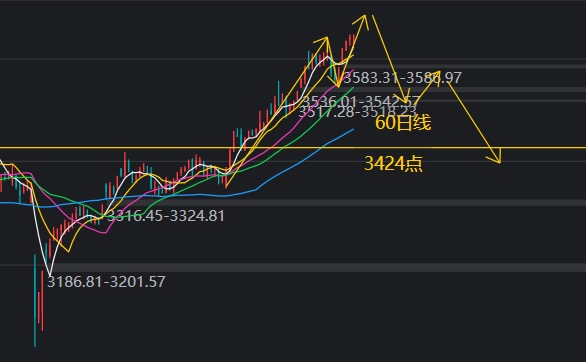The width and height of the screenshot is (586, 362).
Task: Click the 3517.28-3518.23 price label
Action: pos(357,111)
